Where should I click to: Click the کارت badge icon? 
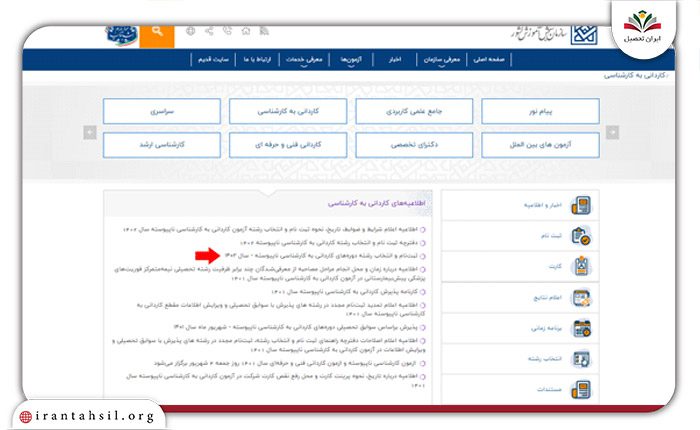(x=581, y=266)
